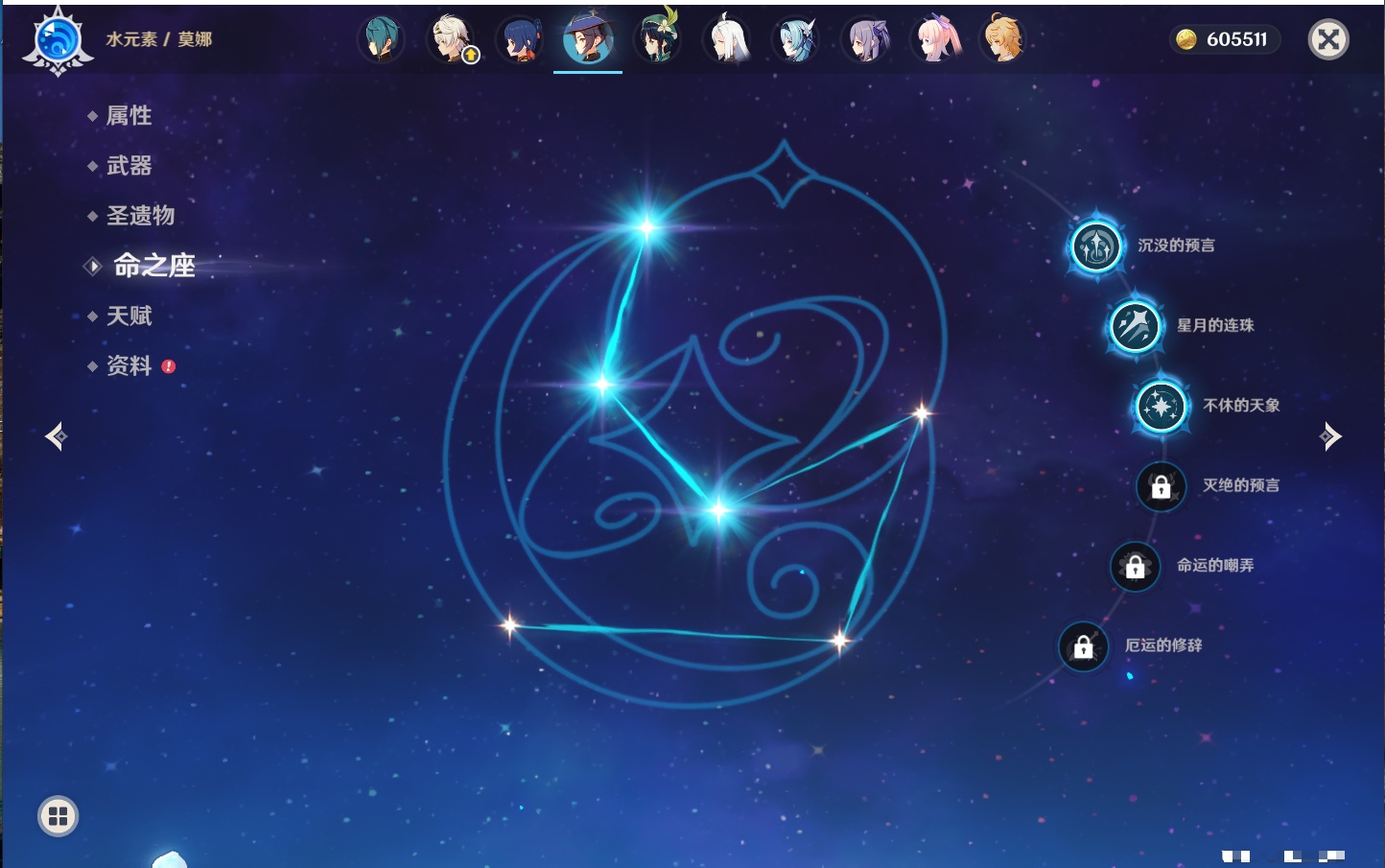Open the locked 灭绝的预言 constellation

click(x=1162, y=486)
